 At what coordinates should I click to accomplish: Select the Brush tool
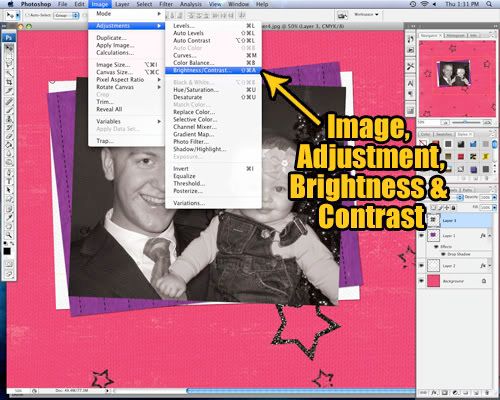[x=9, y=109]
